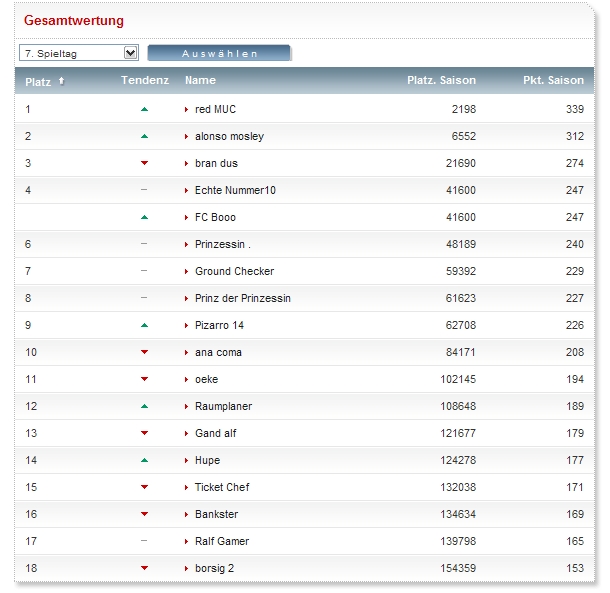Click the green up arrow beside red MUC
The width and height of the screenshot is (610, 593).
click(144, 109)
